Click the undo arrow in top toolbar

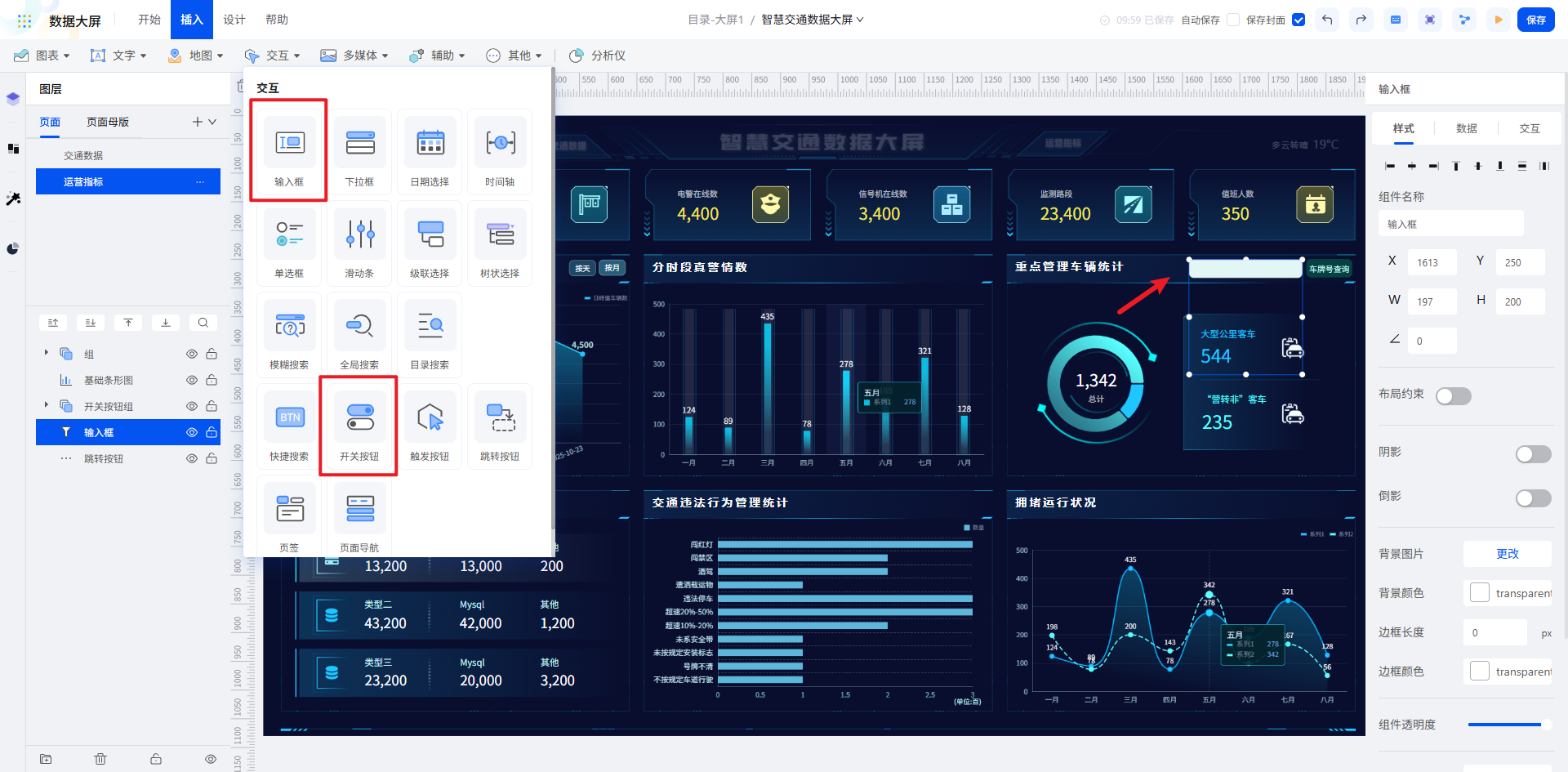pos(1327,20)
